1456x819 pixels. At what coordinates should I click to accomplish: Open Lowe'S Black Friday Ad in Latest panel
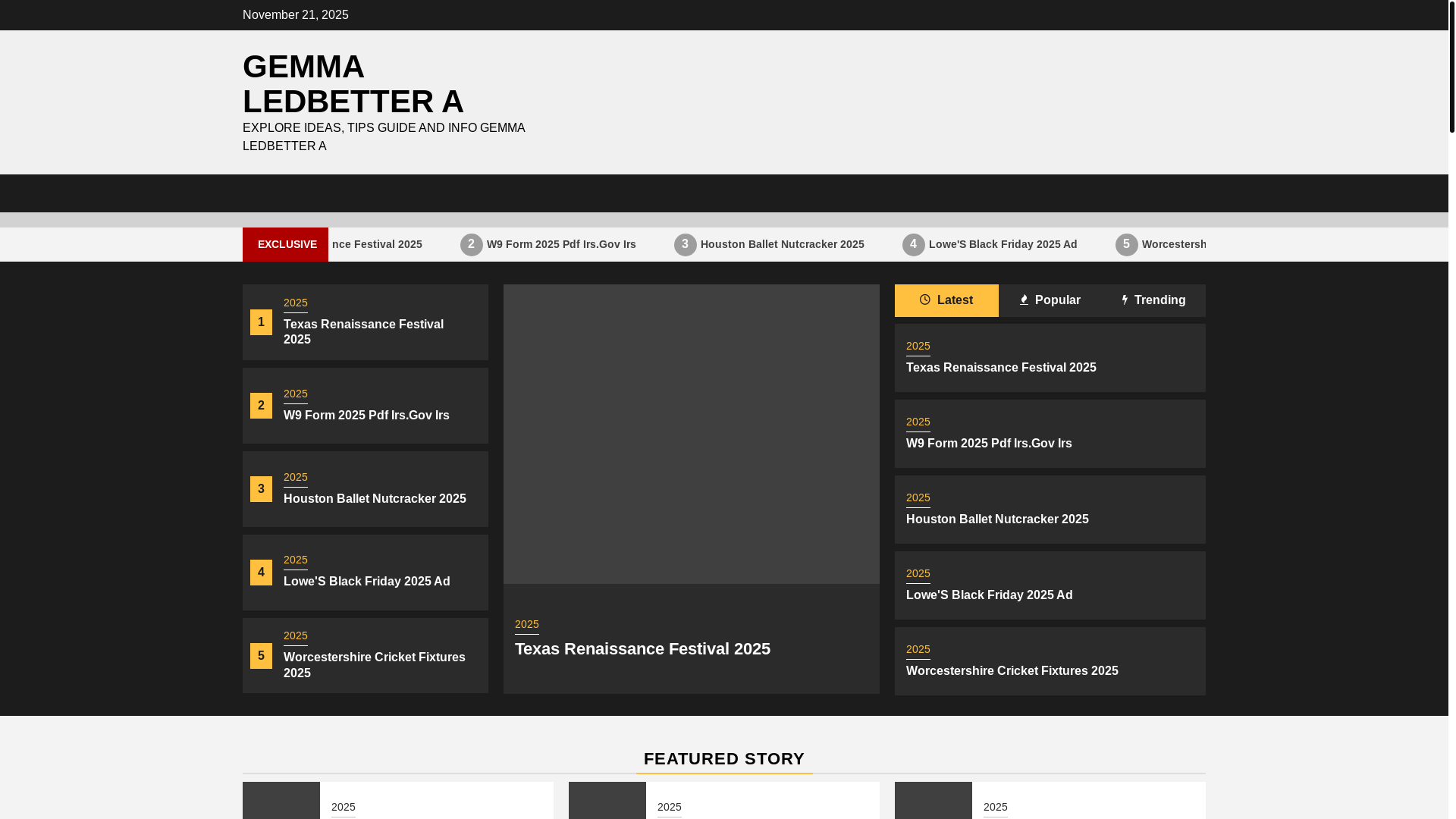tap(990, 595)
